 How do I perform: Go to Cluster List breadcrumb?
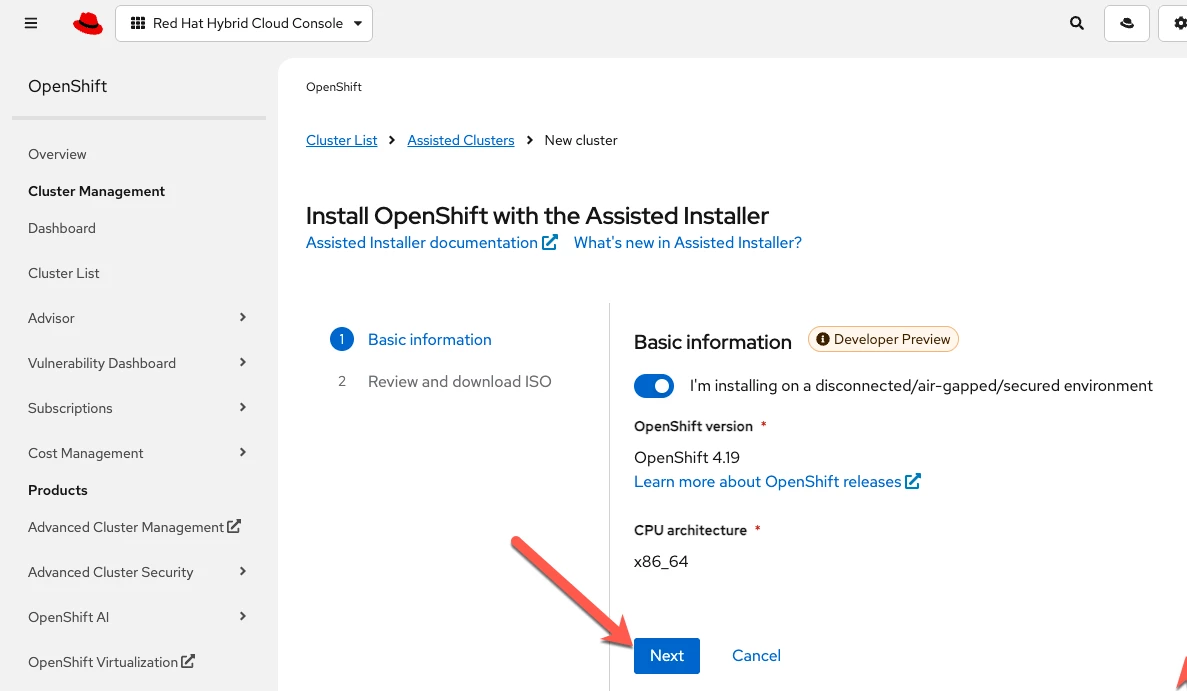point(341,140)
